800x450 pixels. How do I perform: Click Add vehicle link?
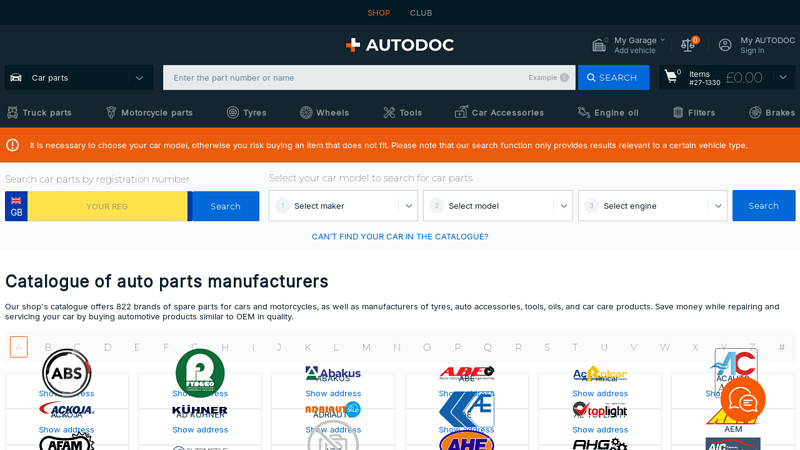coord(635,51)
